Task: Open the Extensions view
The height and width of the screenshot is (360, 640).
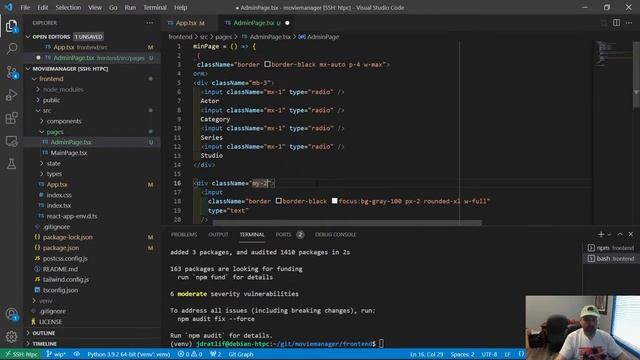Action: tap(11, 118)
